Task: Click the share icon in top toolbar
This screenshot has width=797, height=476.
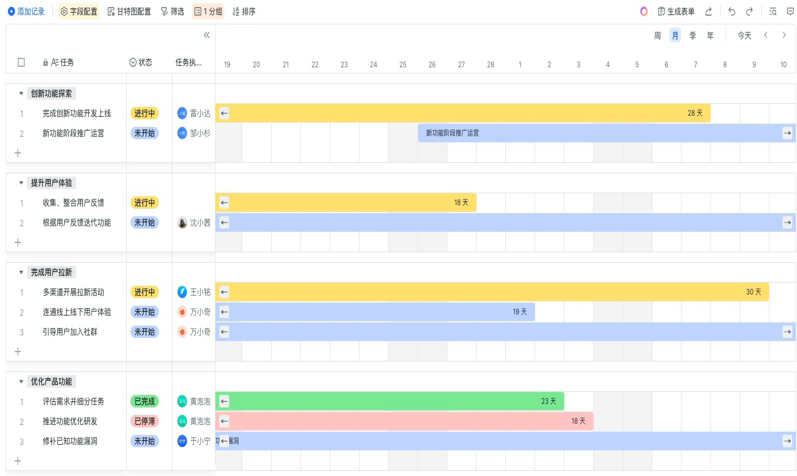Action: tap(709, 12)
